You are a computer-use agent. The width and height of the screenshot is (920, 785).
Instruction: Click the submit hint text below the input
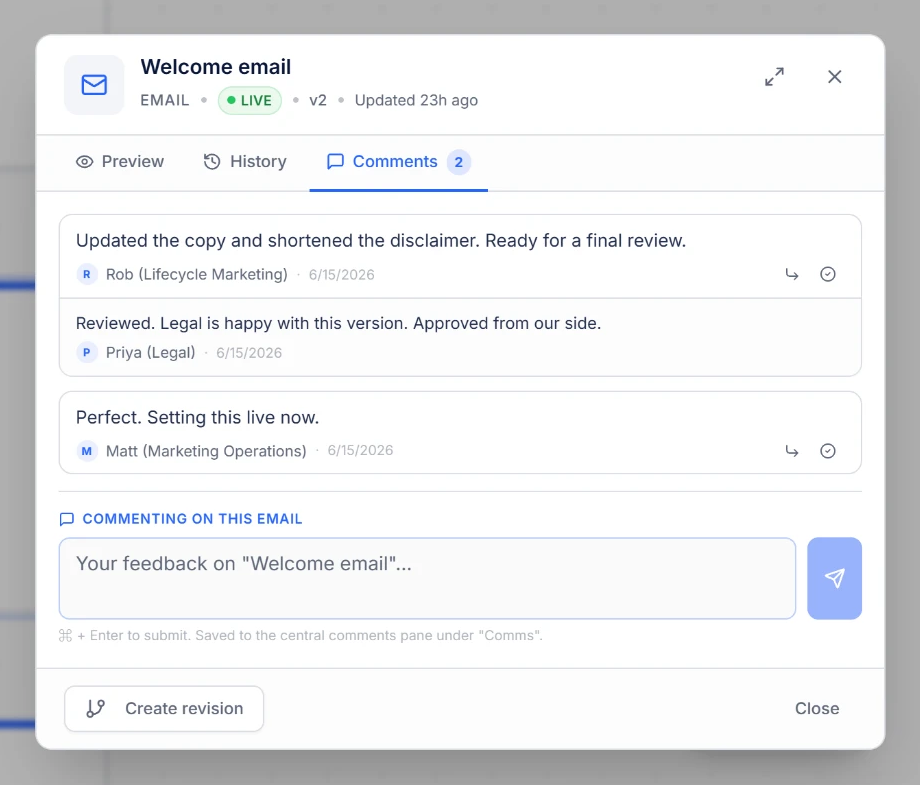[x=300, y=635]
